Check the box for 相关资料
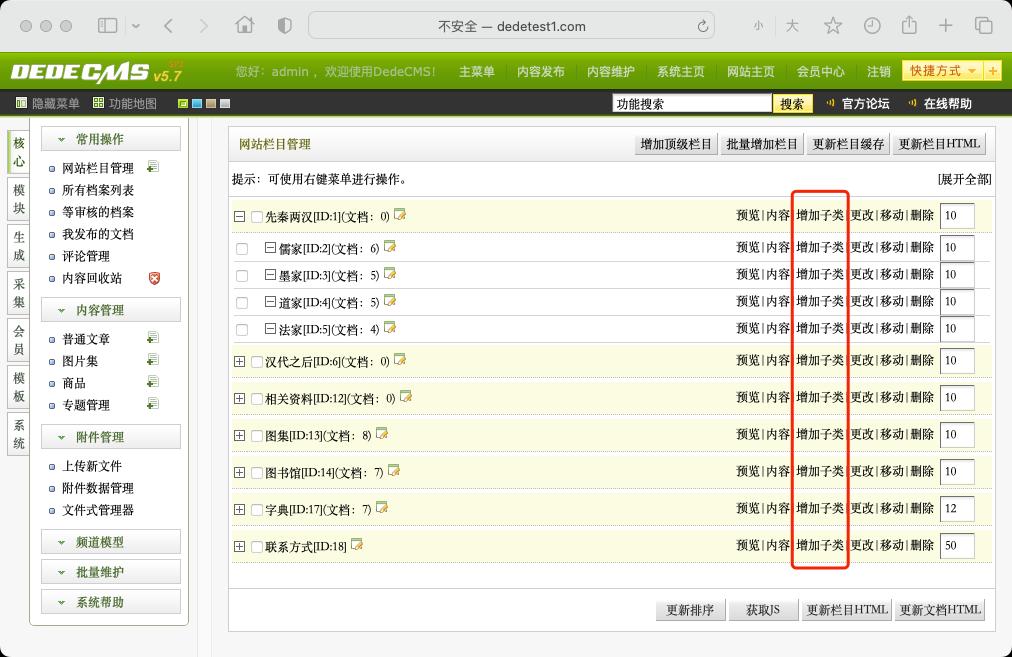 click(x=257, y=399)
